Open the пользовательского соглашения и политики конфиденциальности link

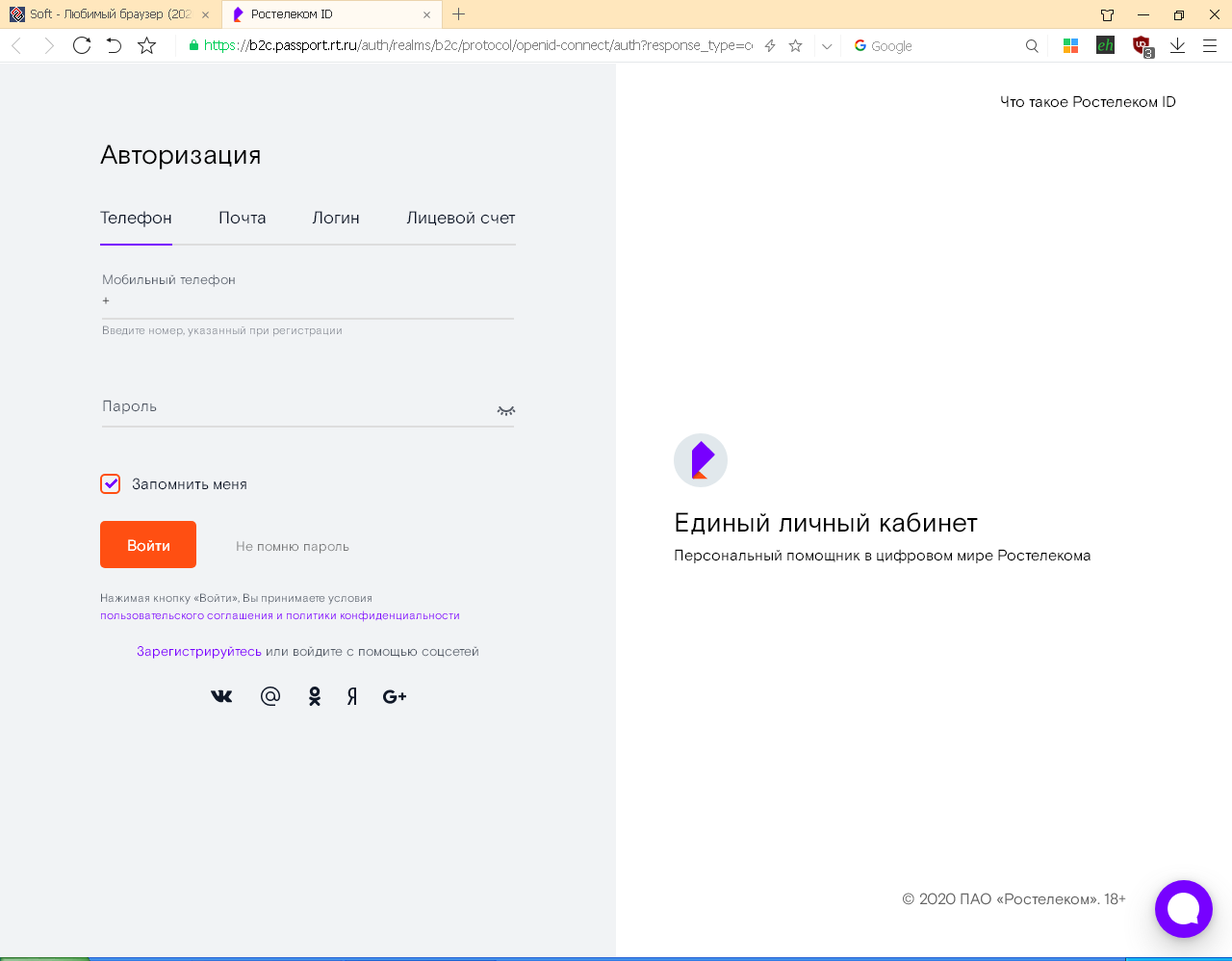pyautogui.click(x=280, y=615)
